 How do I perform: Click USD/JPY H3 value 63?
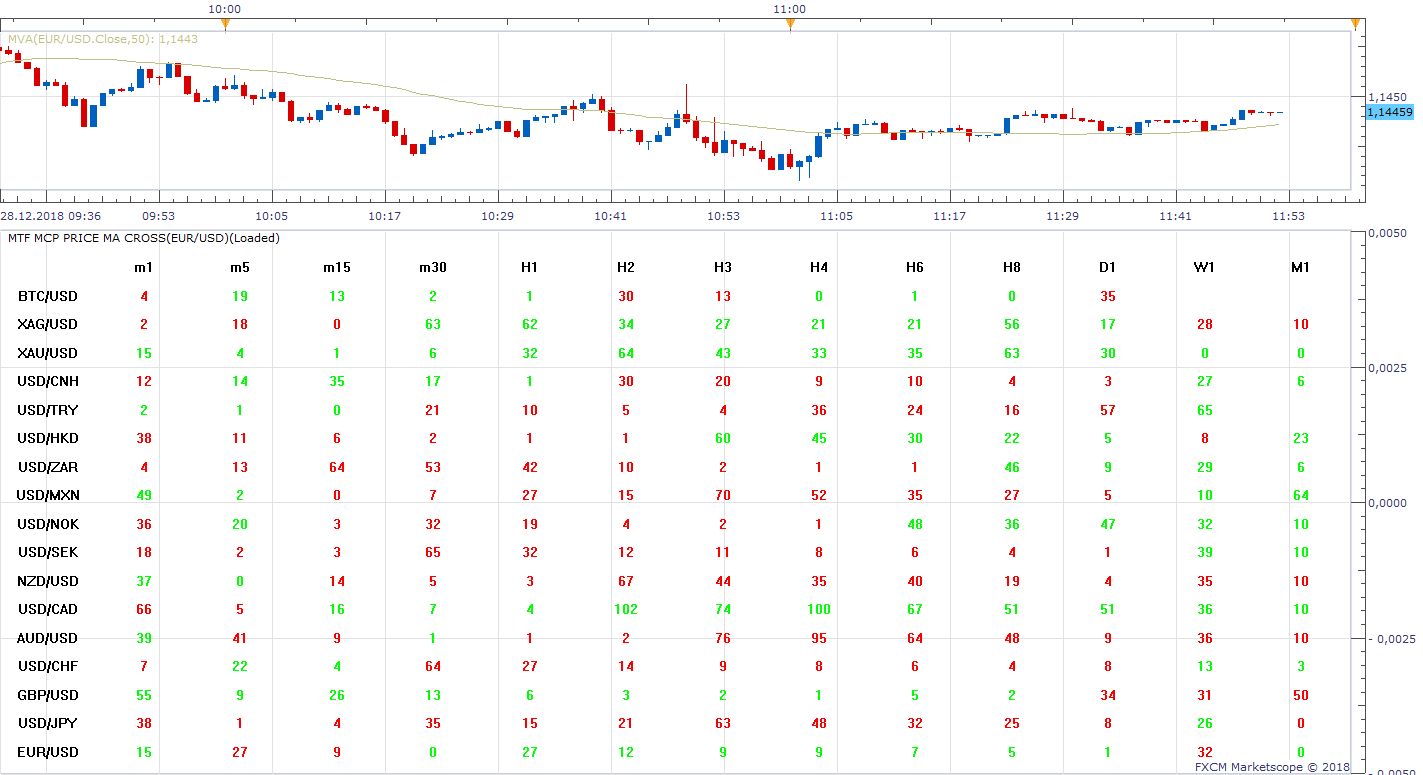coord(722,723)
